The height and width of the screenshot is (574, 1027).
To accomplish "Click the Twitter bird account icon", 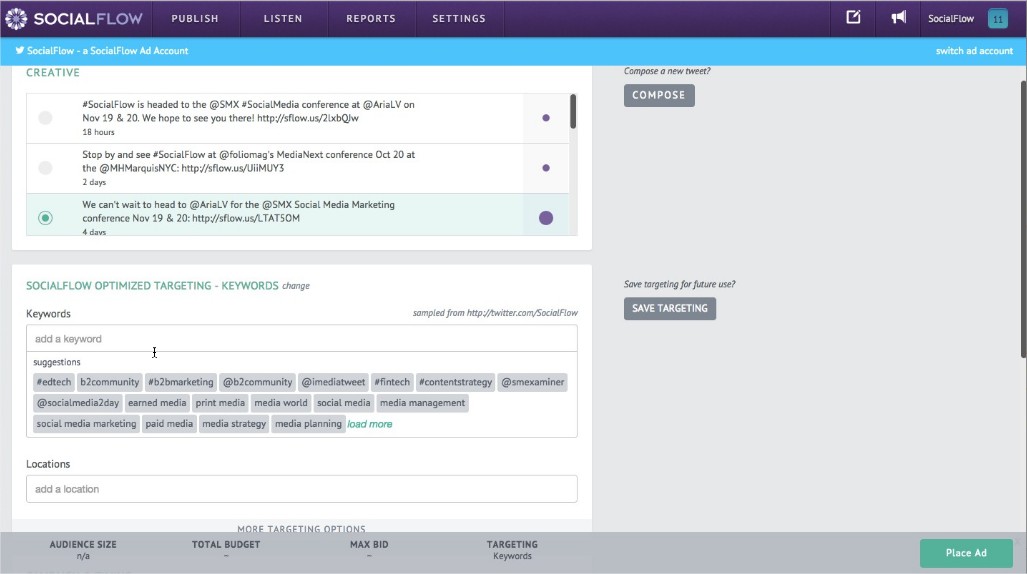I will pyautogui.click(x=20, y=50).
